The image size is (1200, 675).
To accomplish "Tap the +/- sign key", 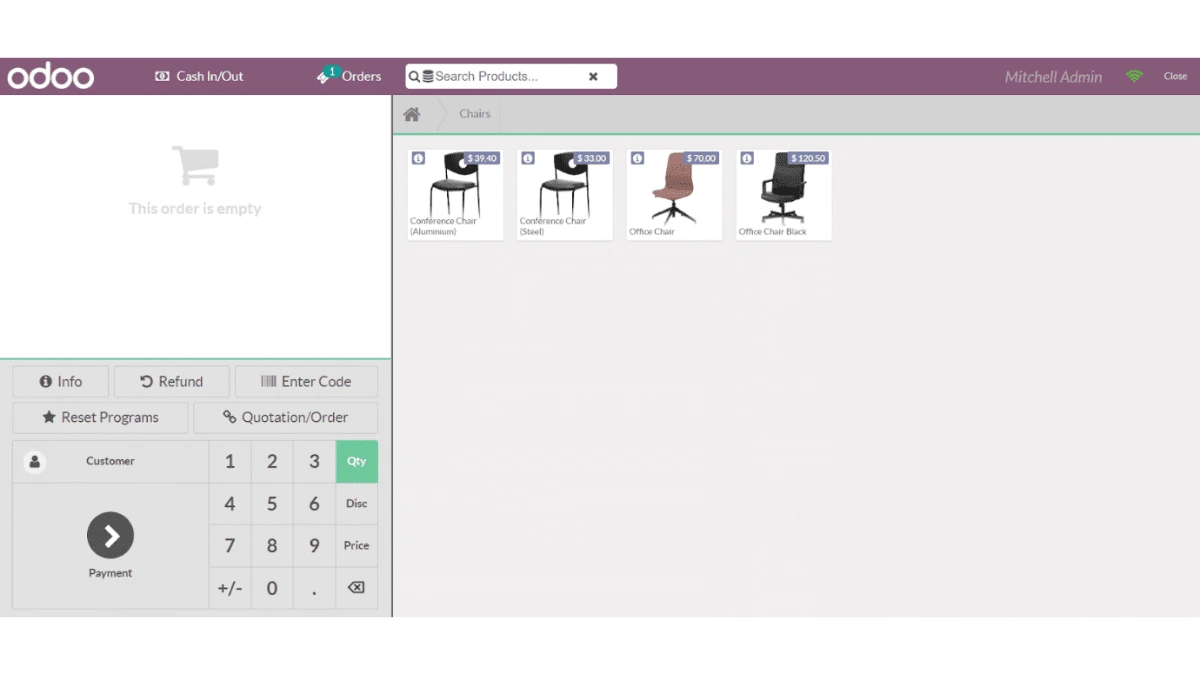I will click(230, 588).
